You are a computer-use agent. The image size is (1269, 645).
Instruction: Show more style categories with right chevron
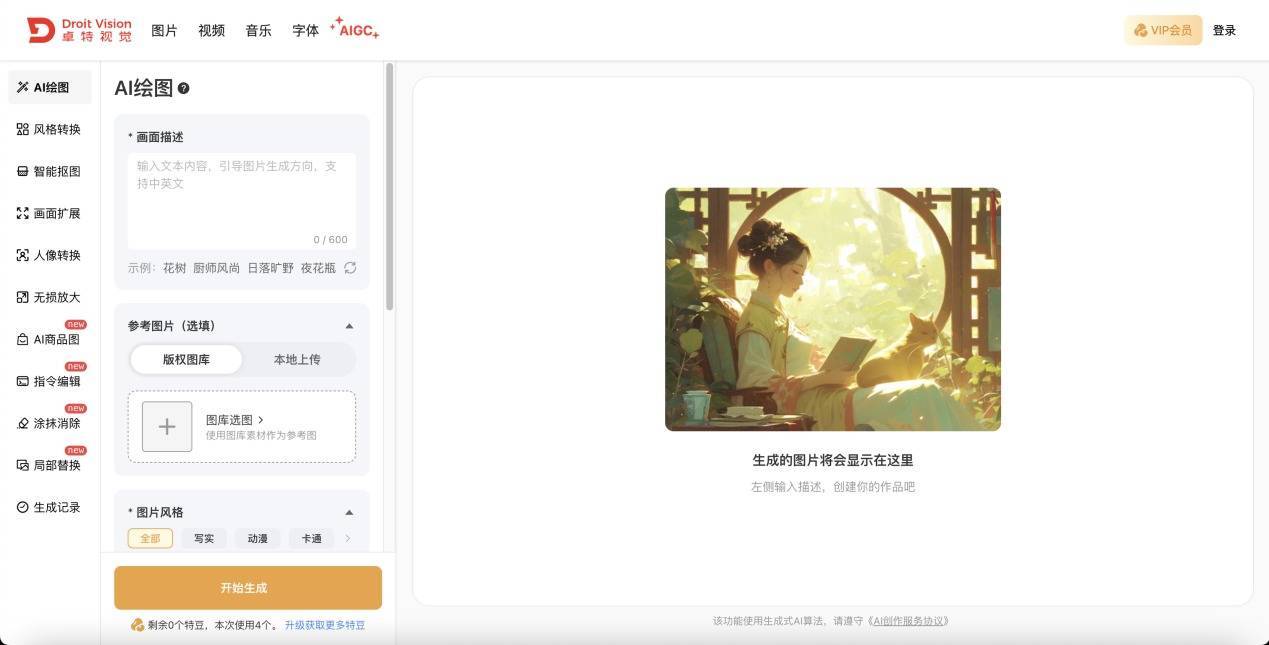(x=348, y=538)
